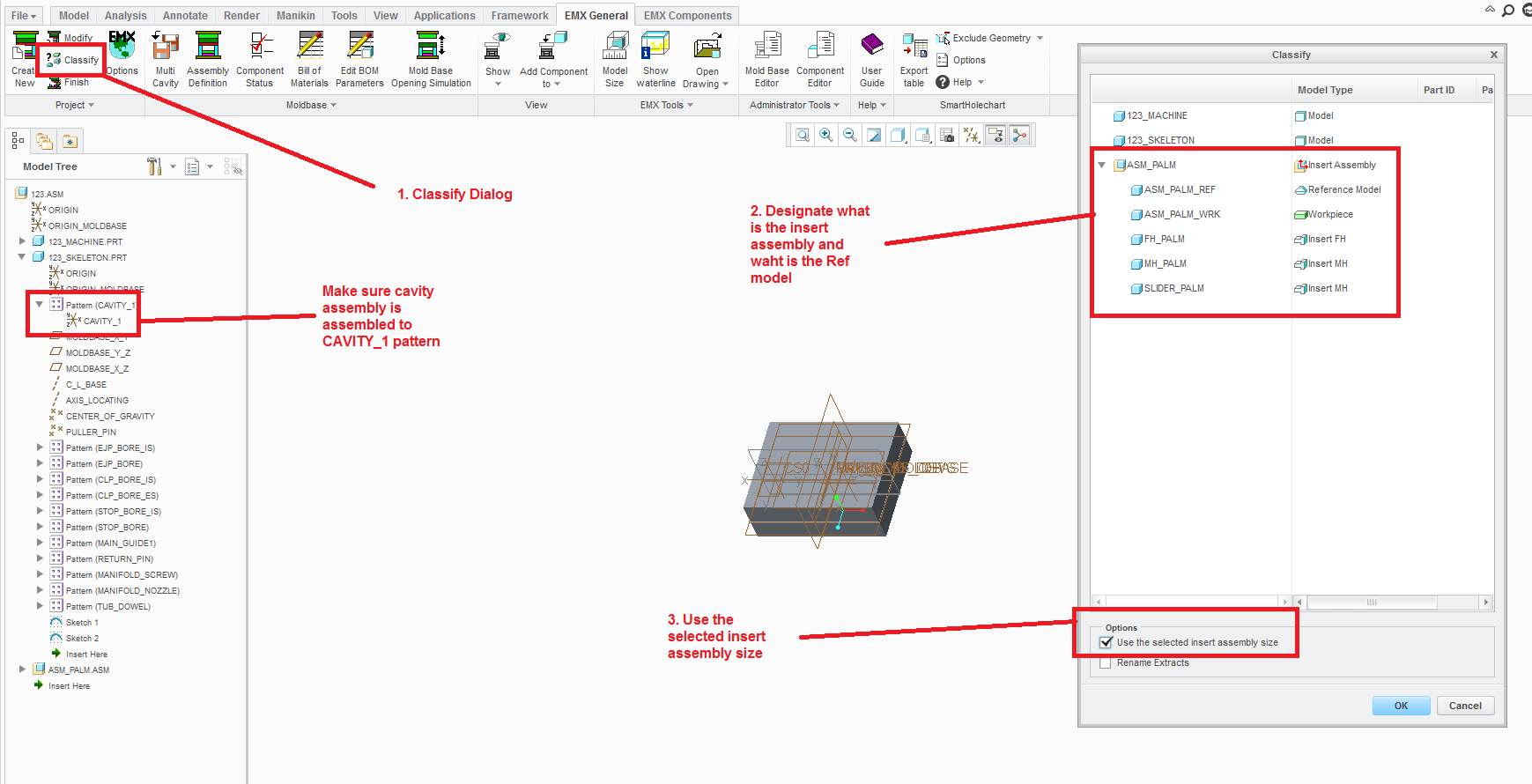The height and width of the screenshot is (784, 1532).
Task: Open the EMX Tools group dropdown
Action: tap(667, 105)
